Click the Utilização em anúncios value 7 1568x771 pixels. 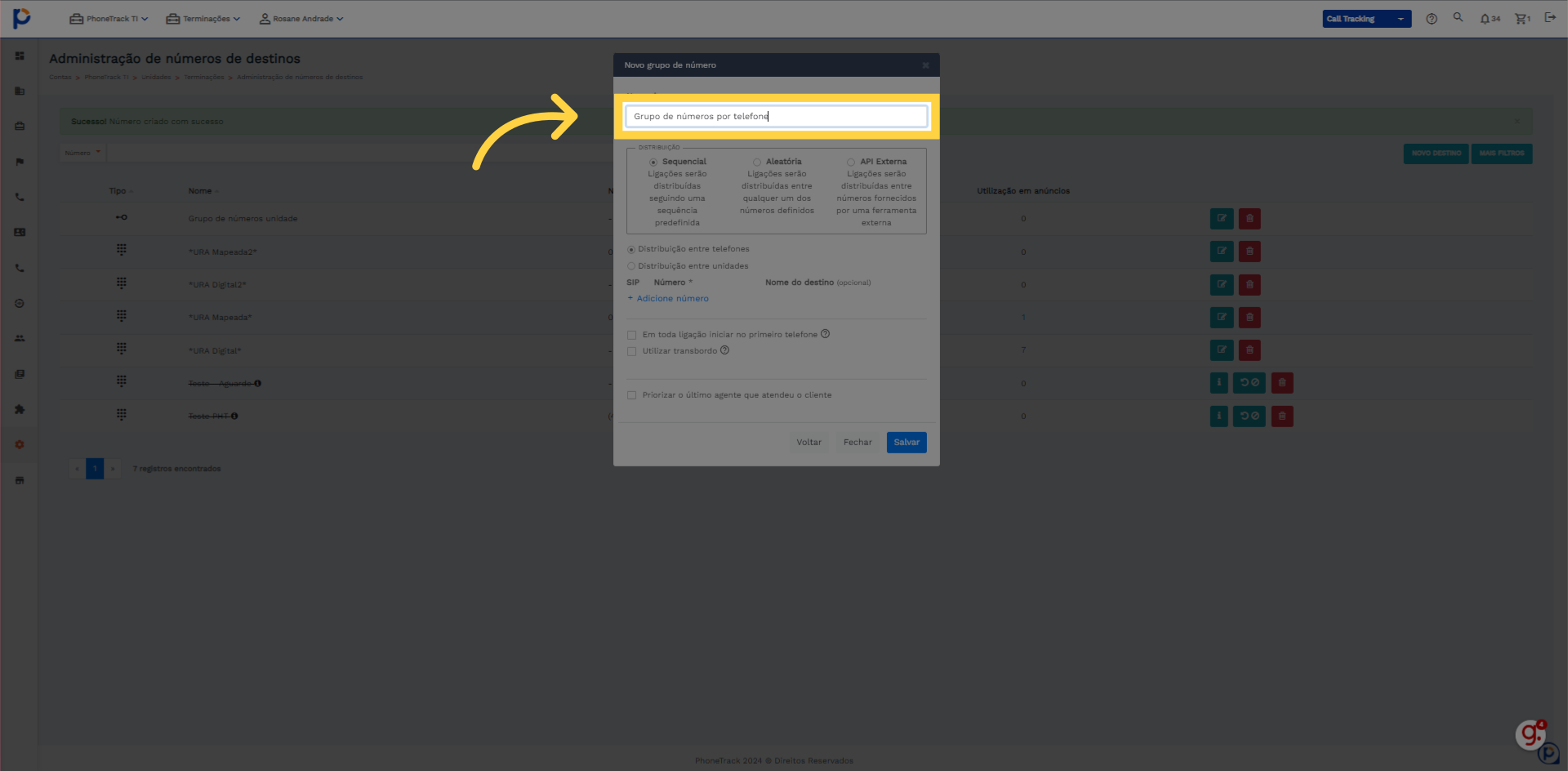pyautogui.click(x=1023, y=350)
